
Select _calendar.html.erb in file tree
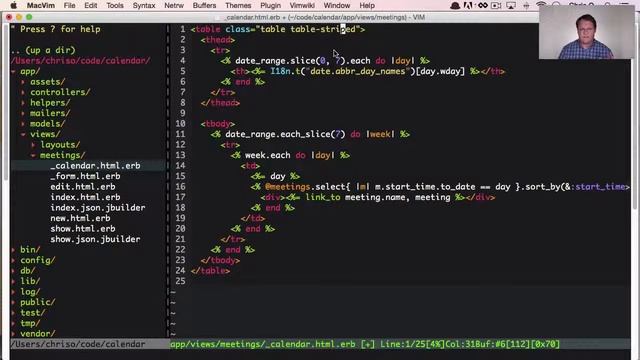[x=95, y=166]
